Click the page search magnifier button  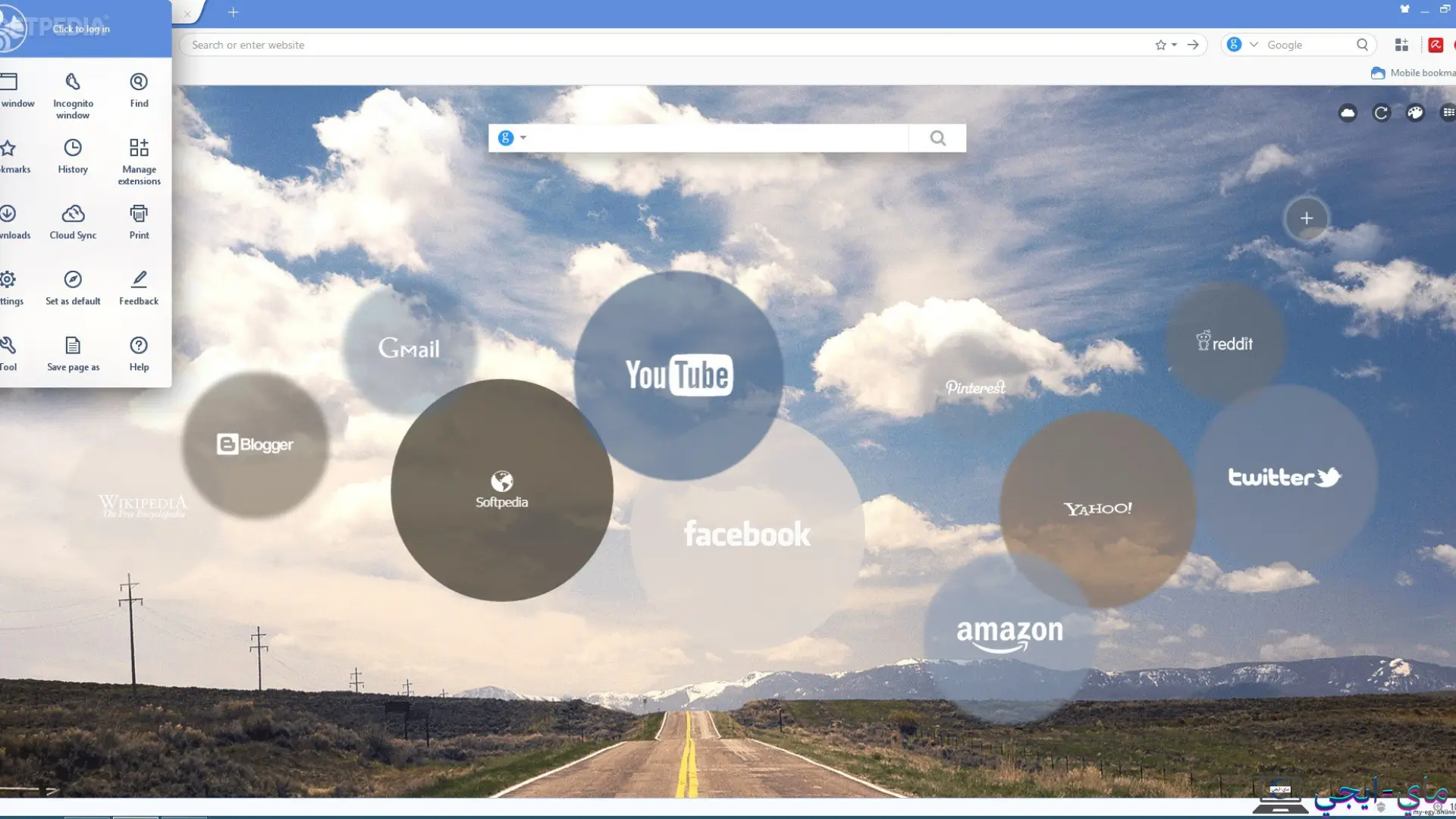click(938, 138)
